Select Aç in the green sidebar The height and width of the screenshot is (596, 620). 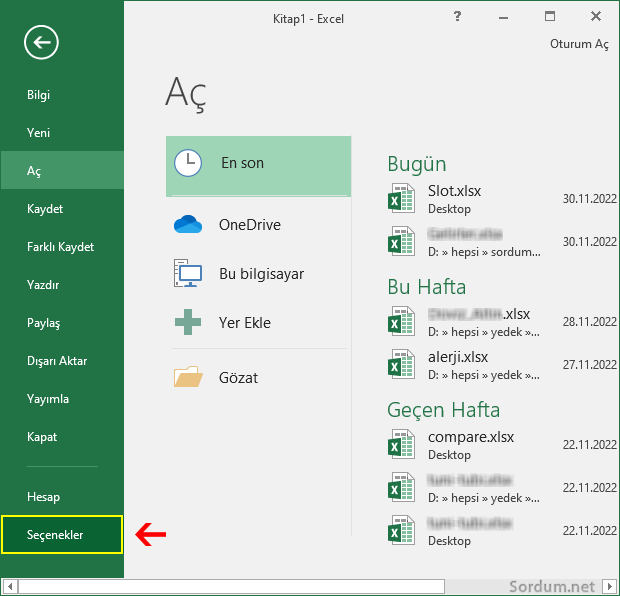pyautogui.click(x=62, y=170)
